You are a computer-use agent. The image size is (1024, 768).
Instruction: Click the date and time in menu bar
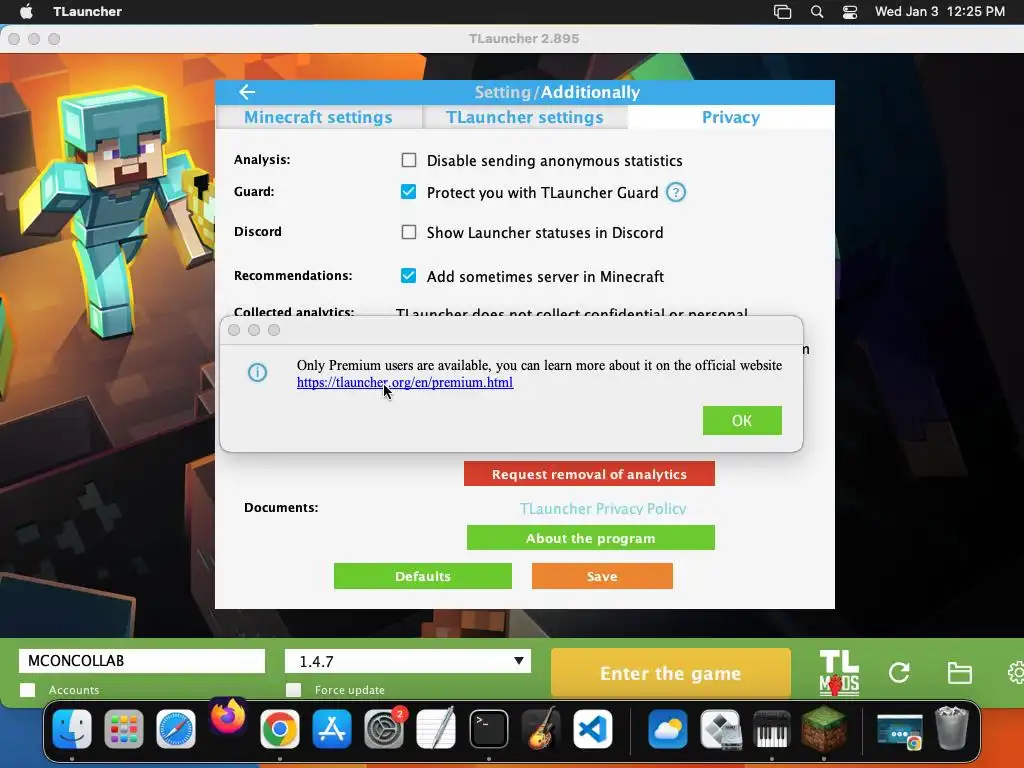(940, 12)
